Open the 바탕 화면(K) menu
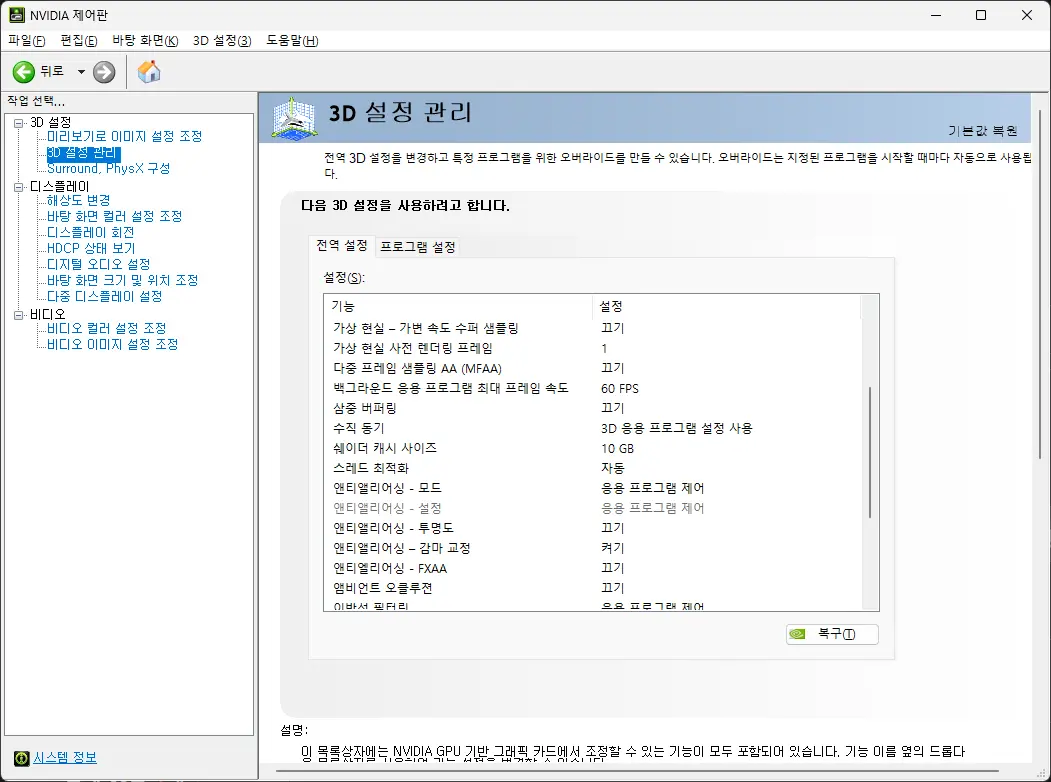This screenshot has height=782, width=1051. pyautogui.click(x=145, y=41)
